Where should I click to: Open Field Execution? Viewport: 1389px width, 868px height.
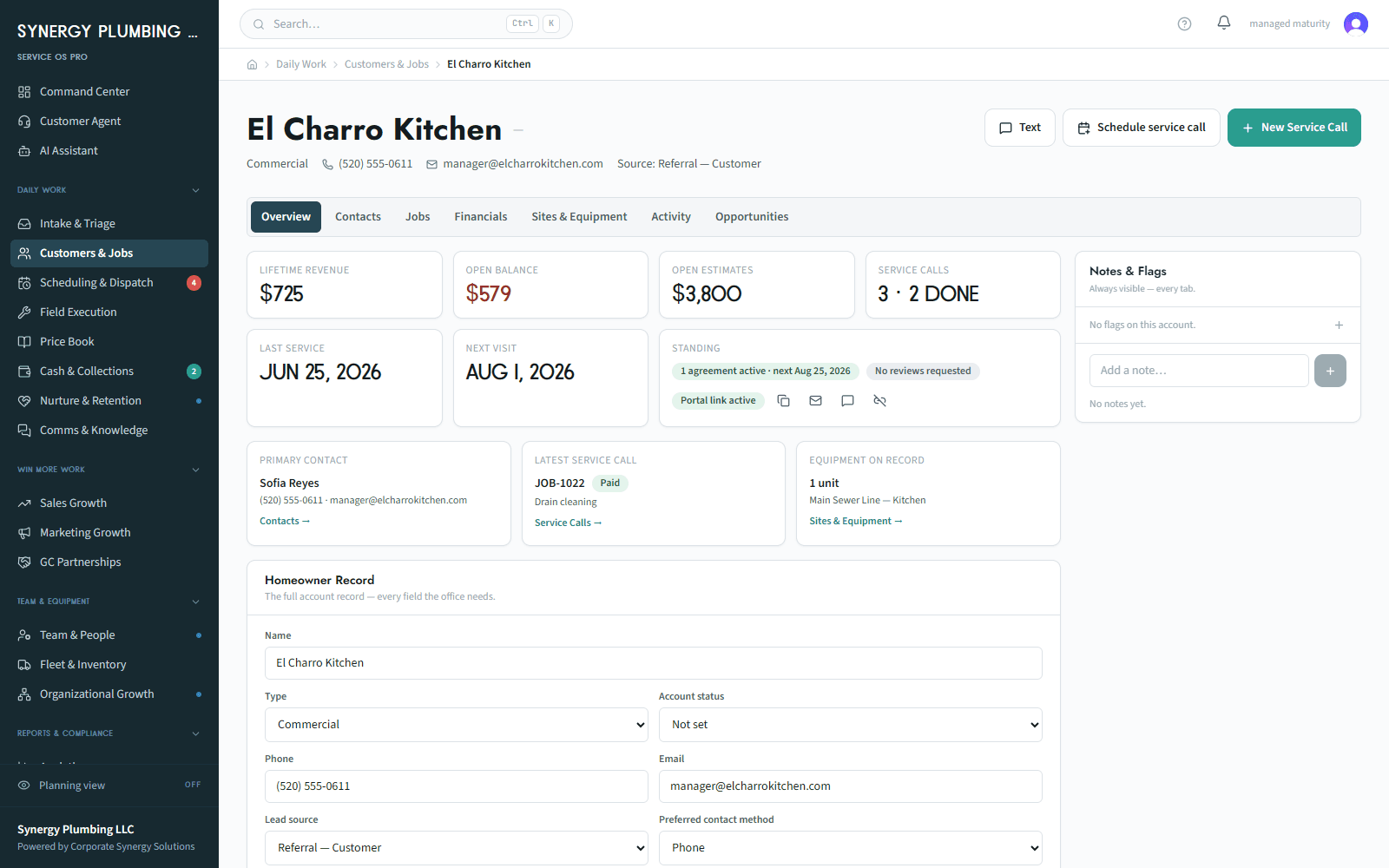coord(109,312)
